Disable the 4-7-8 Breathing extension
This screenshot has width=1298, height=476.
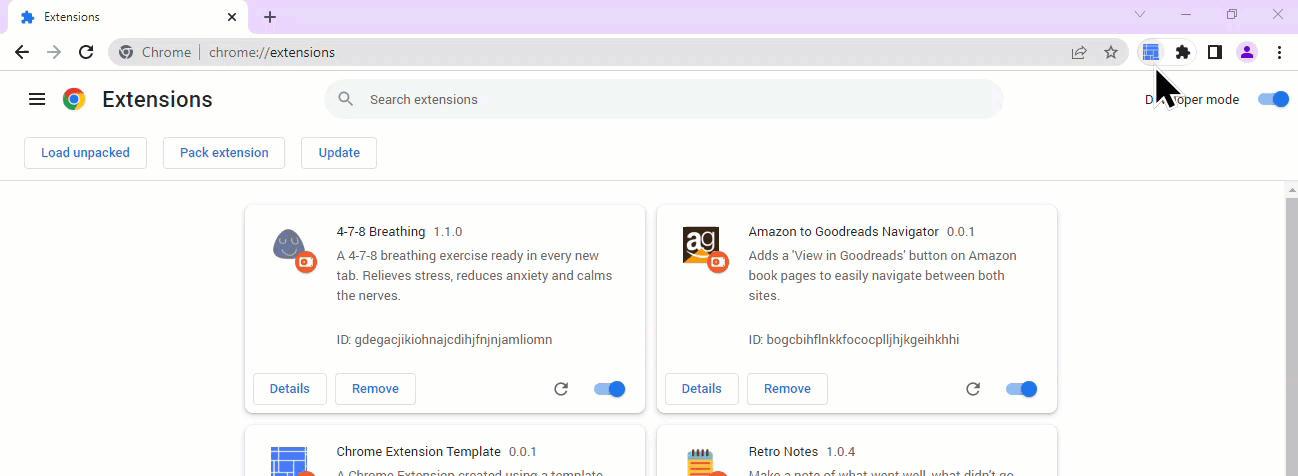point(609,389)
